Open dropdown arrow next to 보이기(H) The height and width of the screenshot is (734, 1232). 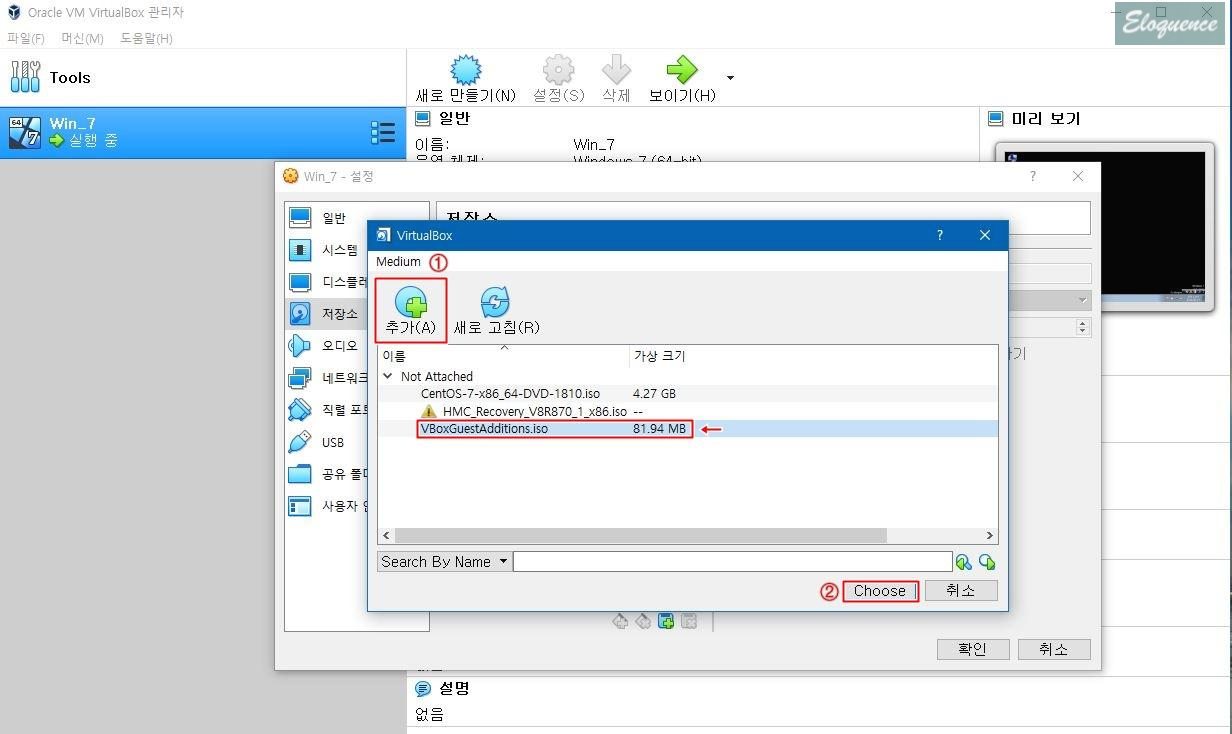730,77
